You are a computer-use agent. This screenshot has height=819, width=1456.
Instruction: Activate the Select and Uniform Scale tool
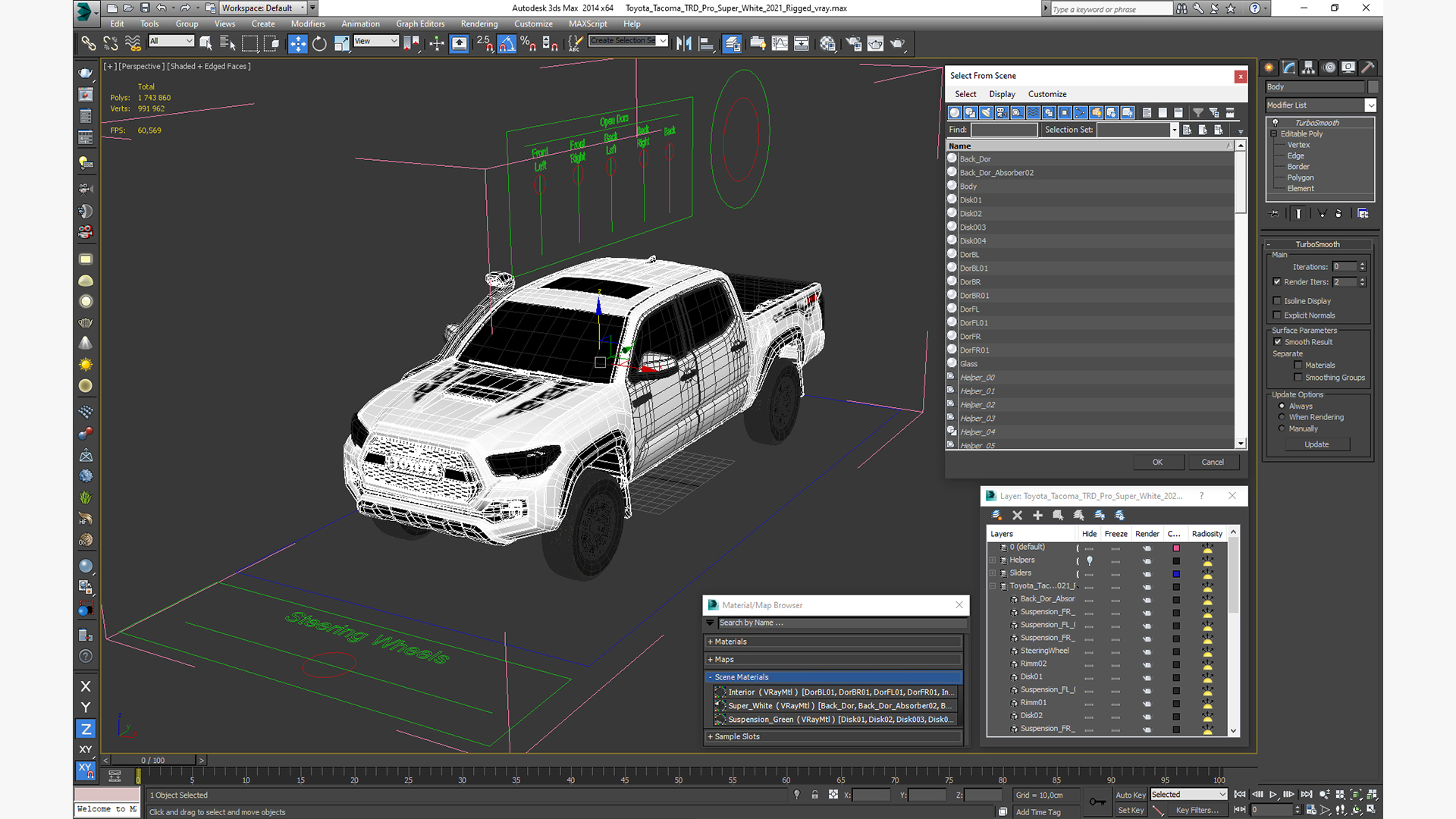(x=341, y=44)
